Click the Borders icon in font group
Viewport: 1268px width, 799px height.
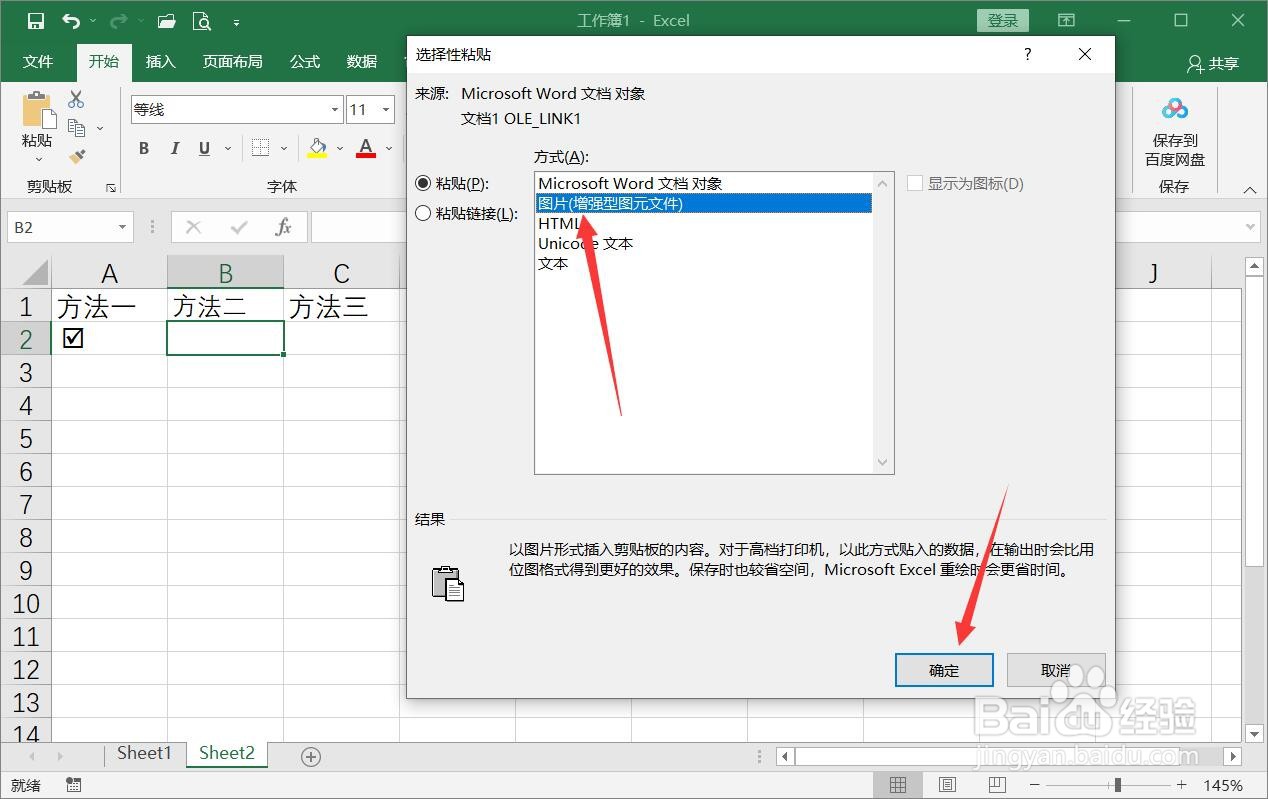[260, 148]
